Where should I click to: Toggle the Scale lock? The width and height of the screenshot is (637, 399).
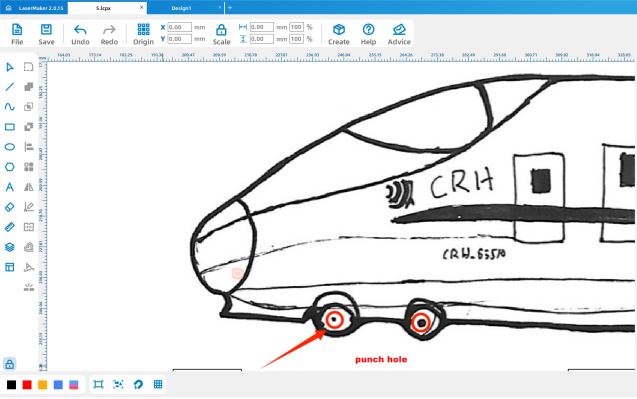pos(221,34)
